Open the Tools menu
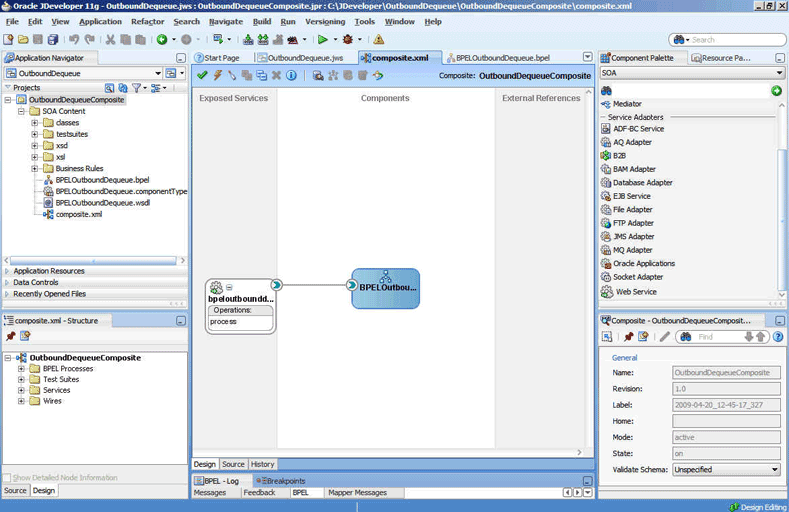Viewport: 789px width, 512px height. (x=364, y=22)
